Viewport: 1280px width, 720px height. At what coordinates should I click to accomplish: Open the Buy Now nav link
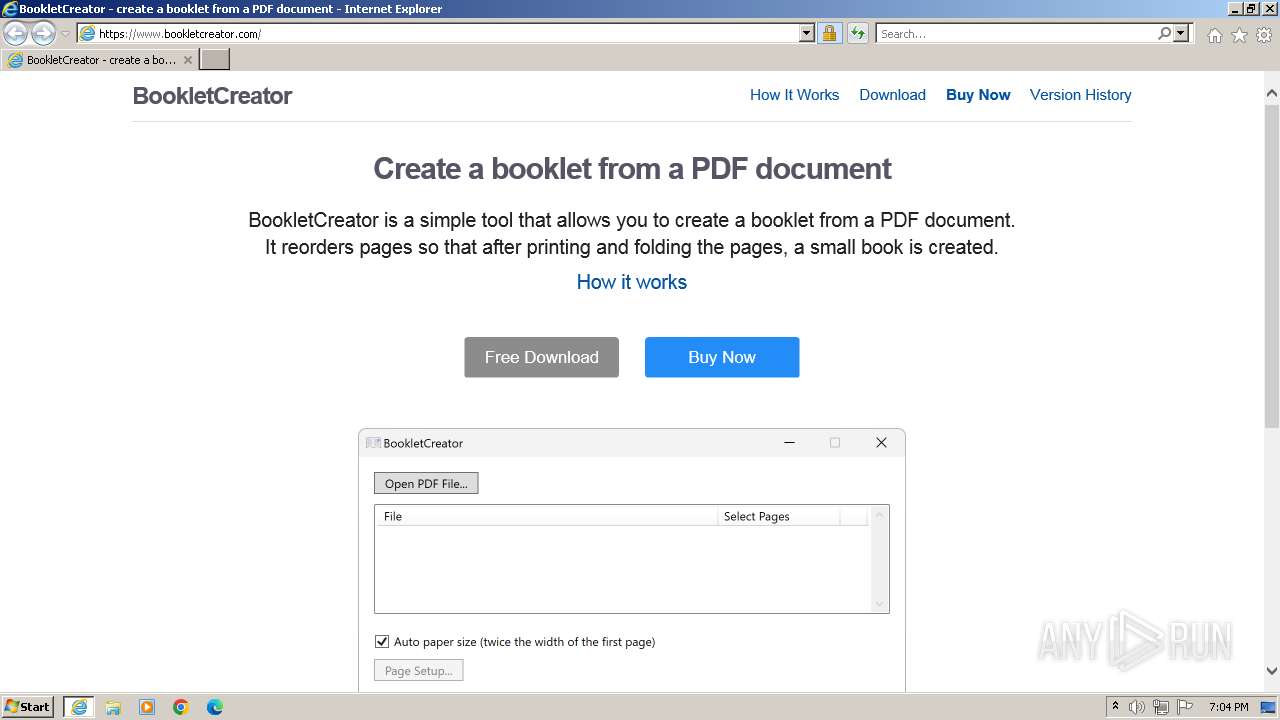coord(978,95)
